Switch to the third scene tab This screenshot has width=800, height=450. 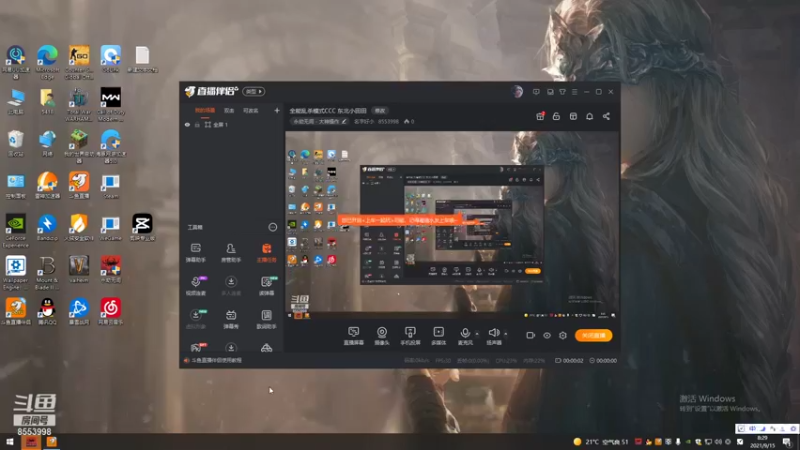pos(251,110)
